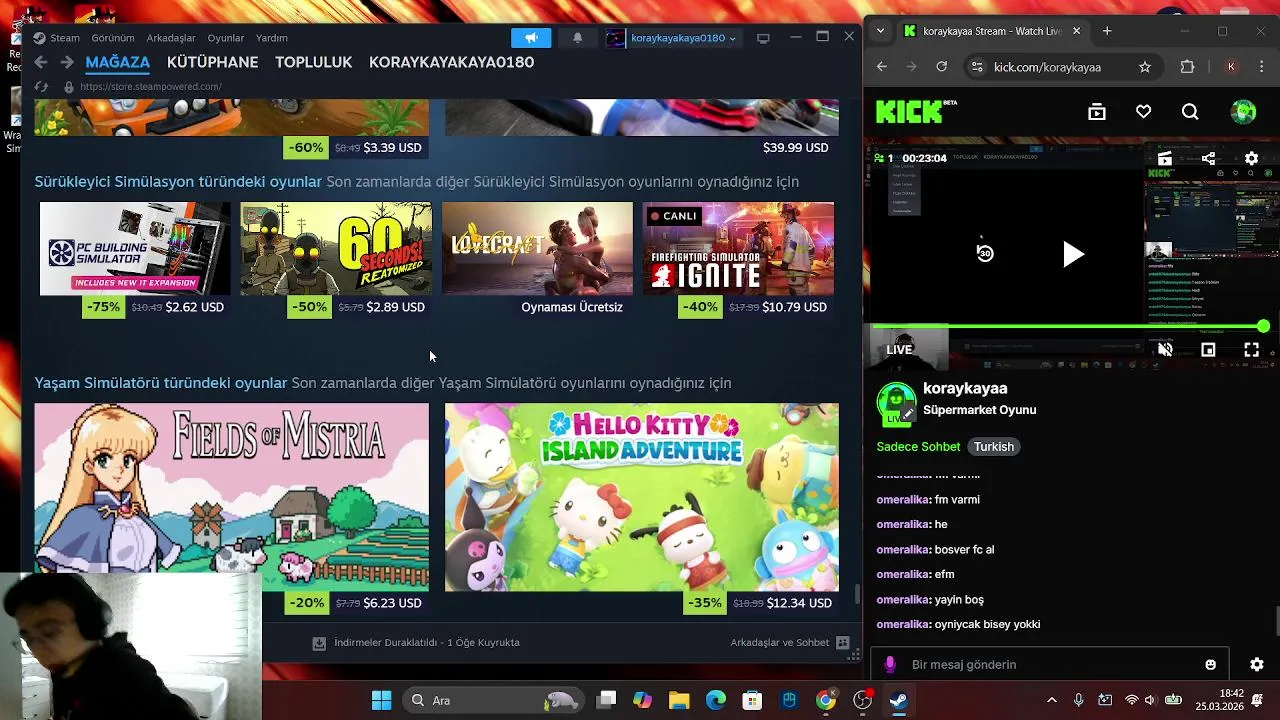Open File Explorer from the taskbar

(679, 700)
